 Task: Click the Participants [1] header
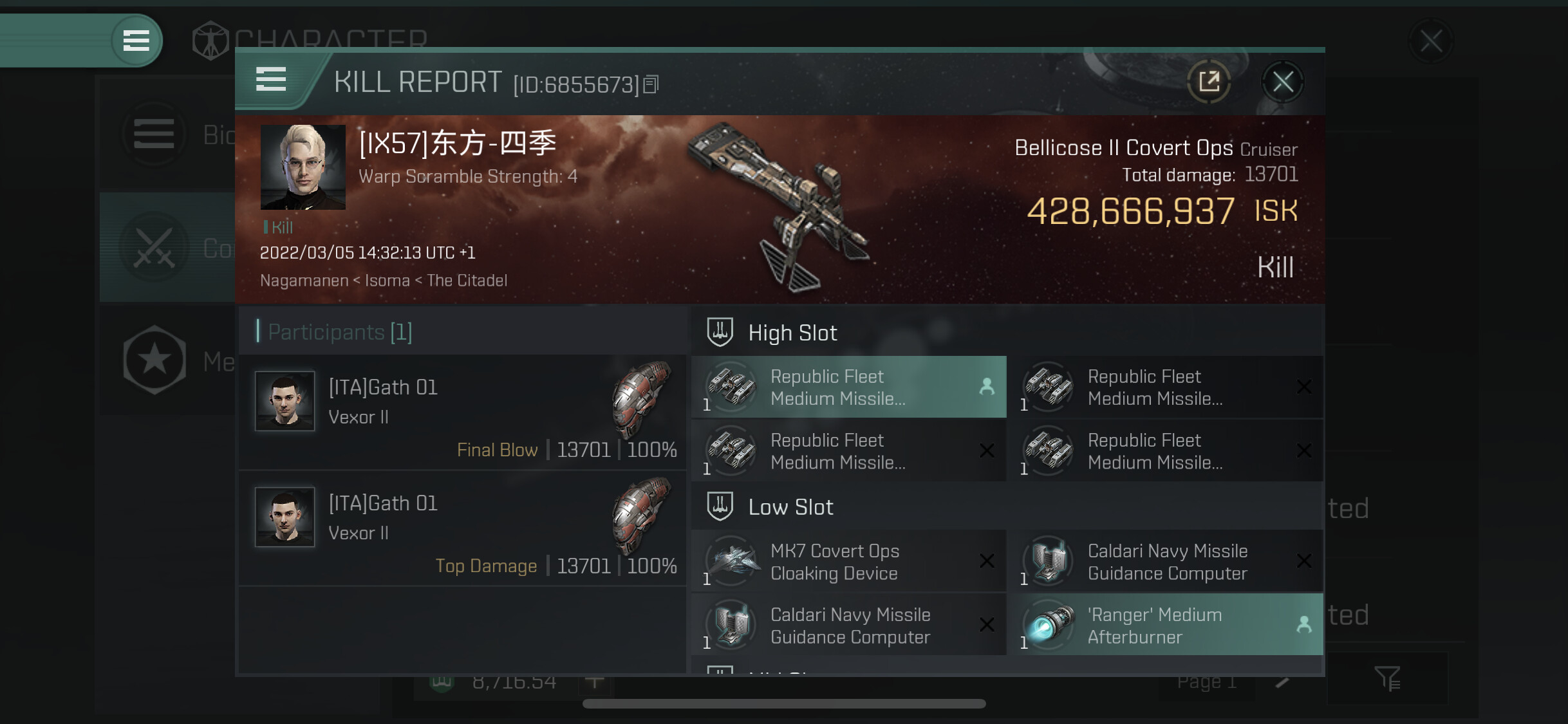click(340, 332)
